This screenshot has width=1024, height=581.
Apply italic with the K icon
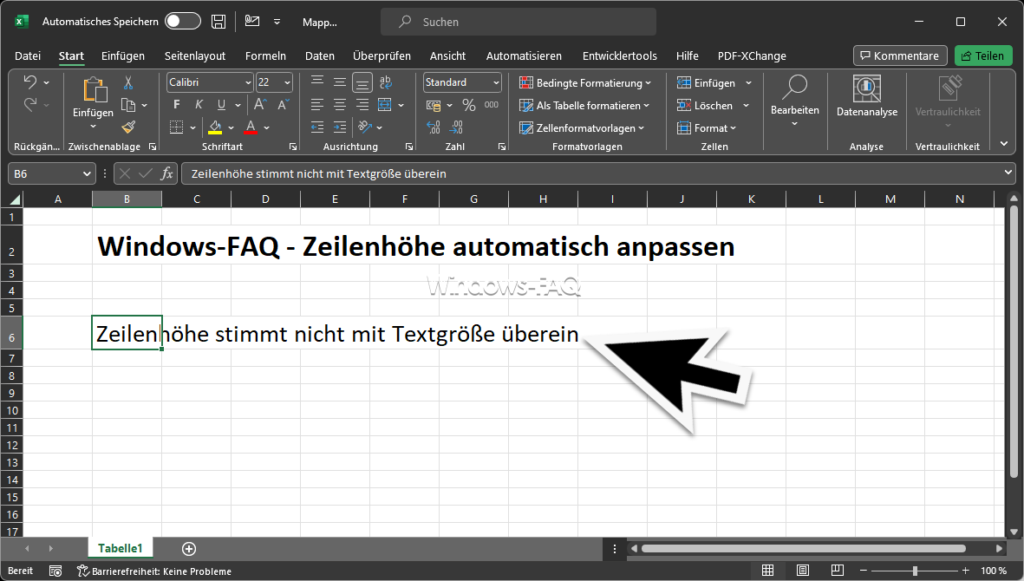point(199,104)
